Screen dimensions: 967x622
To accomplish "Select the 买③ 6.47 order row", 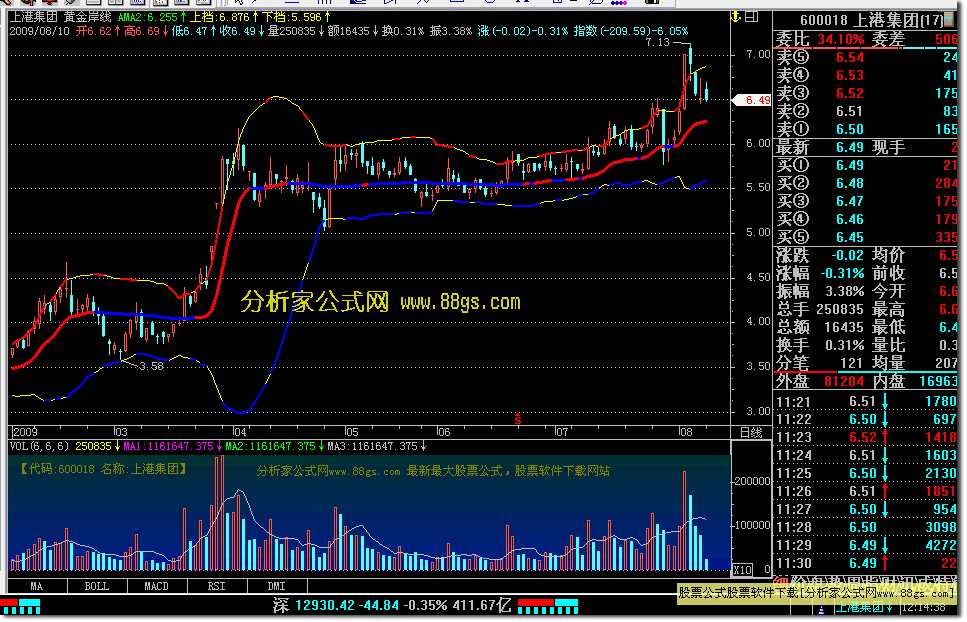I will [866, 201].
